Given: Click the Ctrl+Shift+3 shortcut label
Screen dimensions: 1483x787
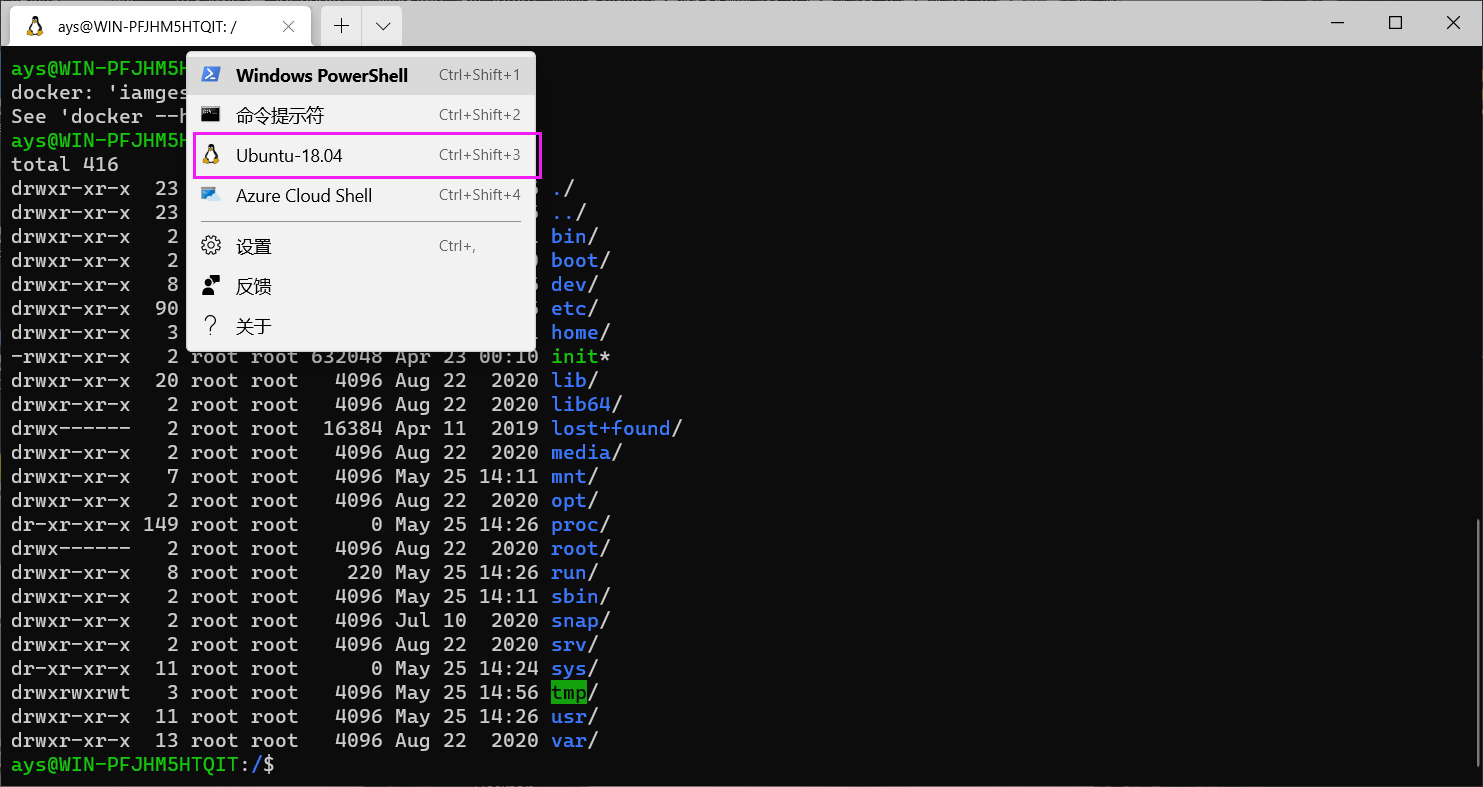Looking at the screenshot, I should [480, 155].
